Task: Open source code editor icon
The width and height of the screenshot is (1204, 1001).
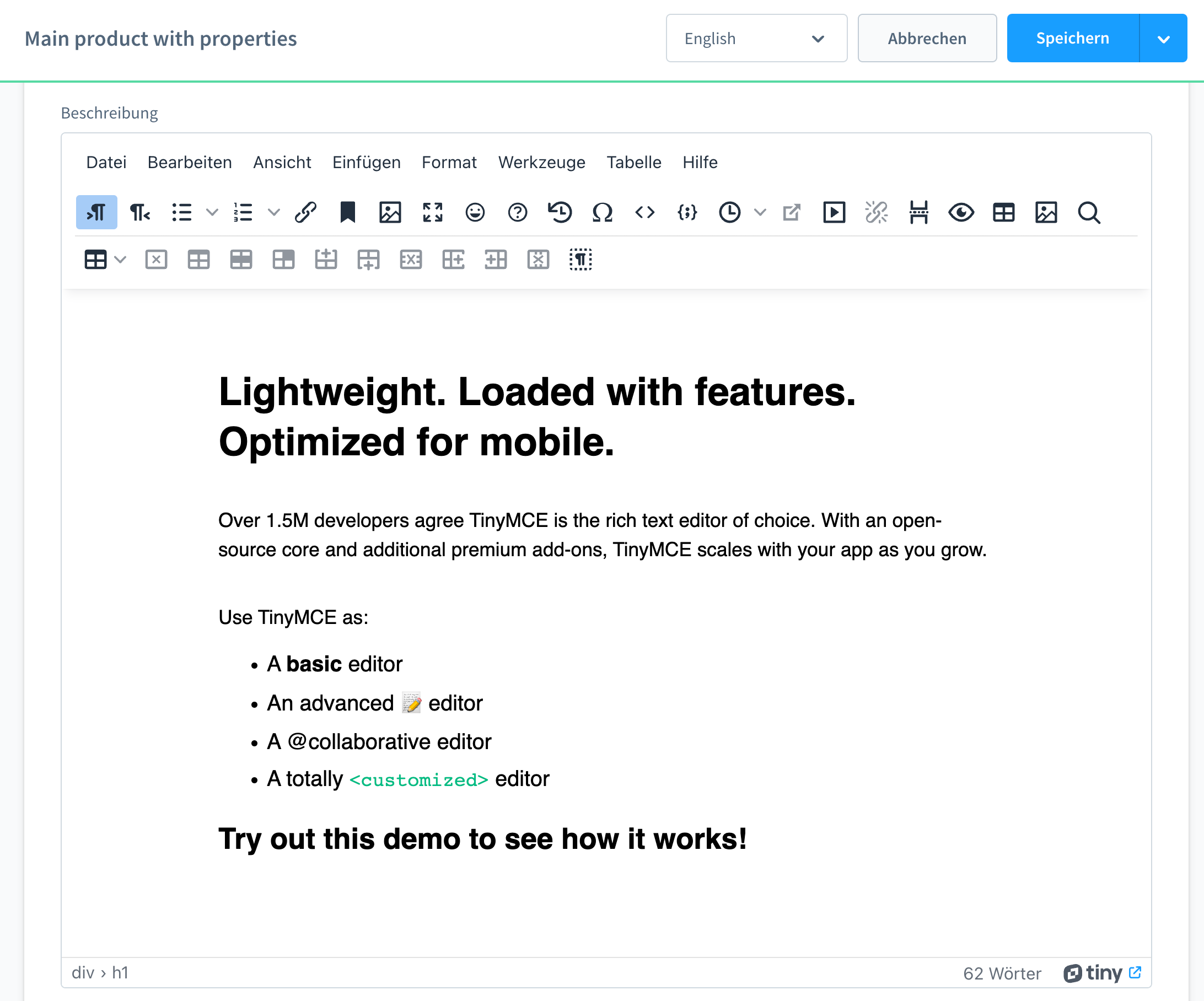Action: click(x=644, y=212)
